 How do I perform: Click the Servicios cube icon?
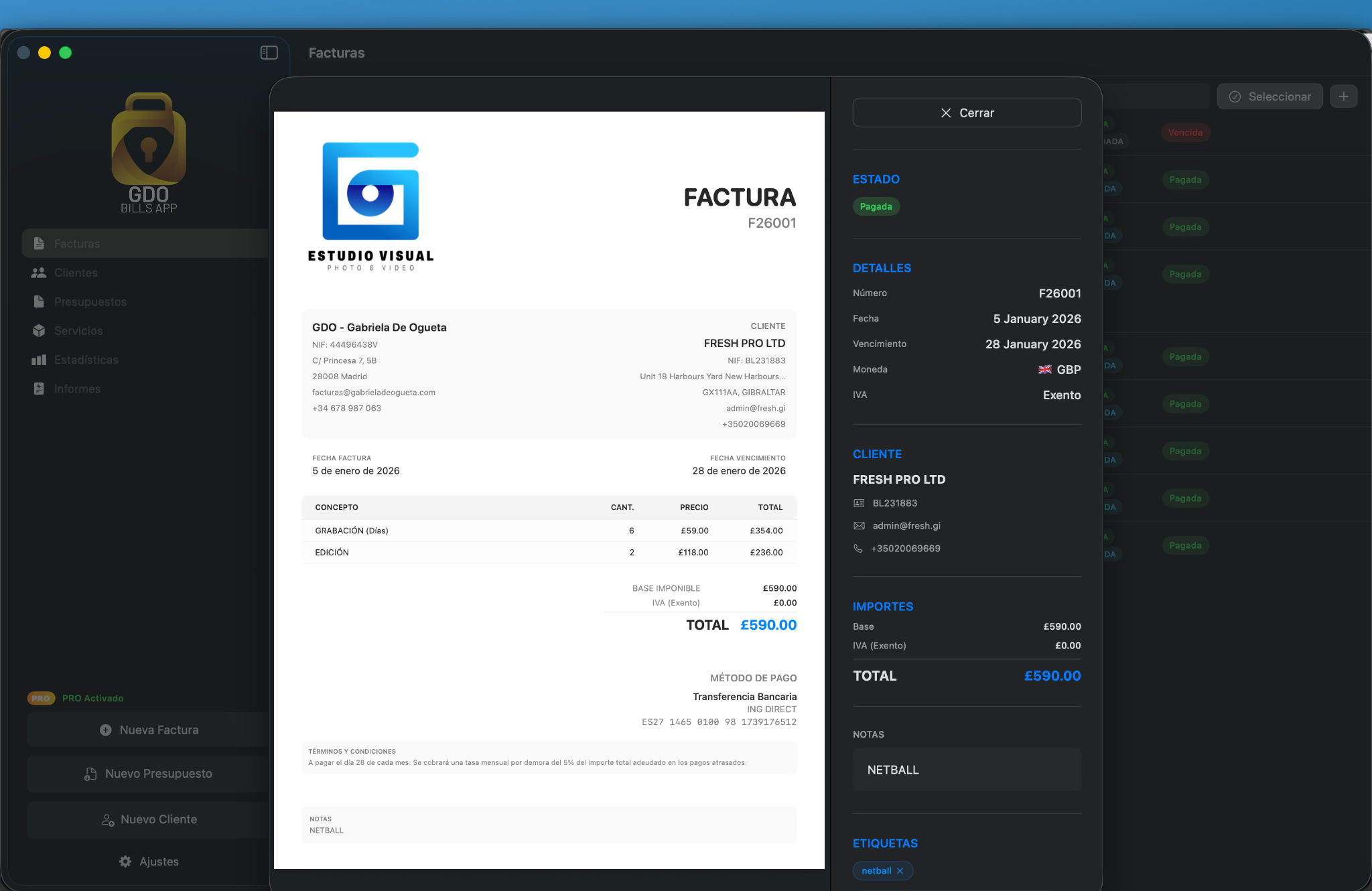point(39,331)
